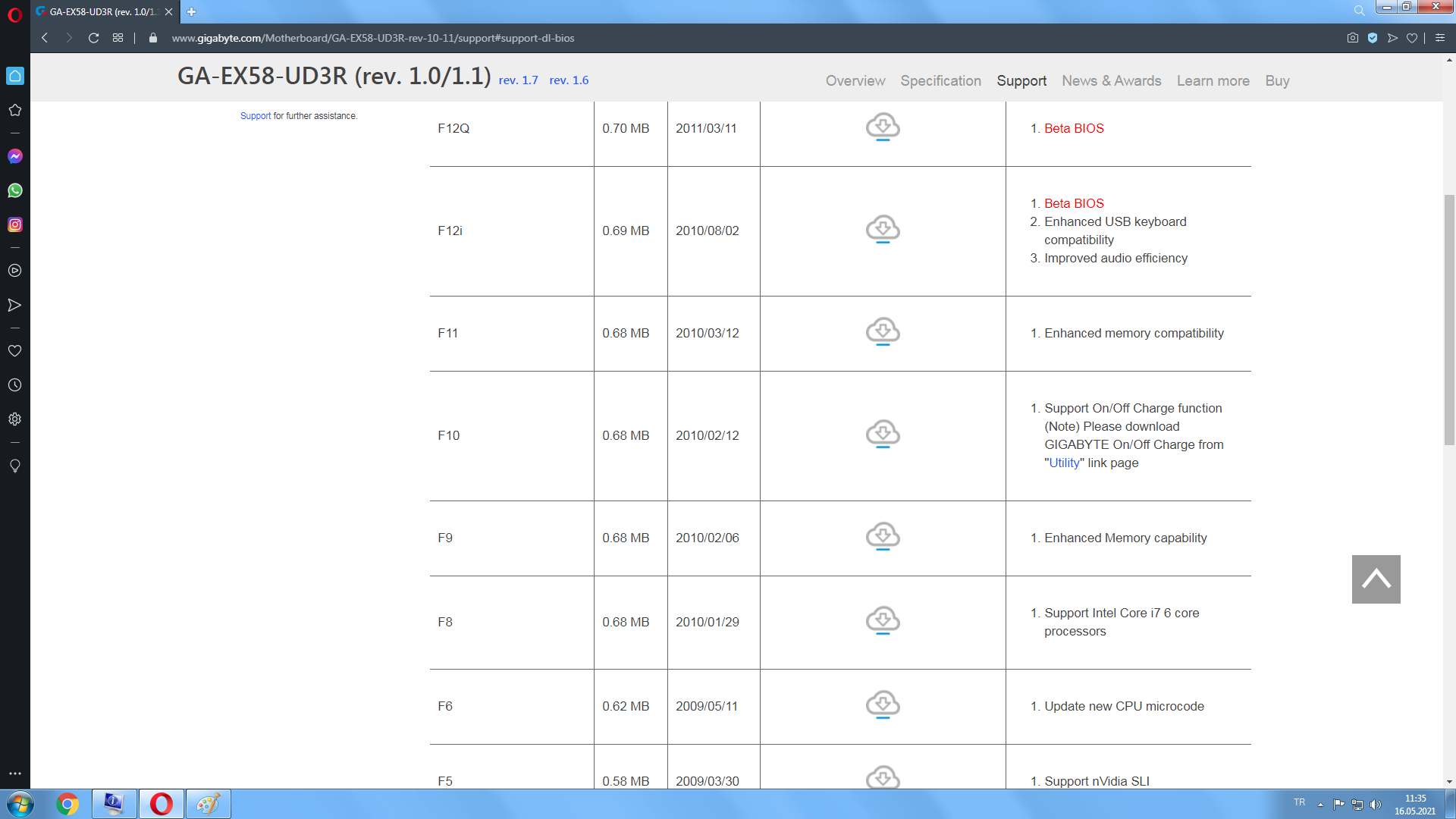
Task: Open the Easy Setup menu icon
Action: [x=1440, y=38]
